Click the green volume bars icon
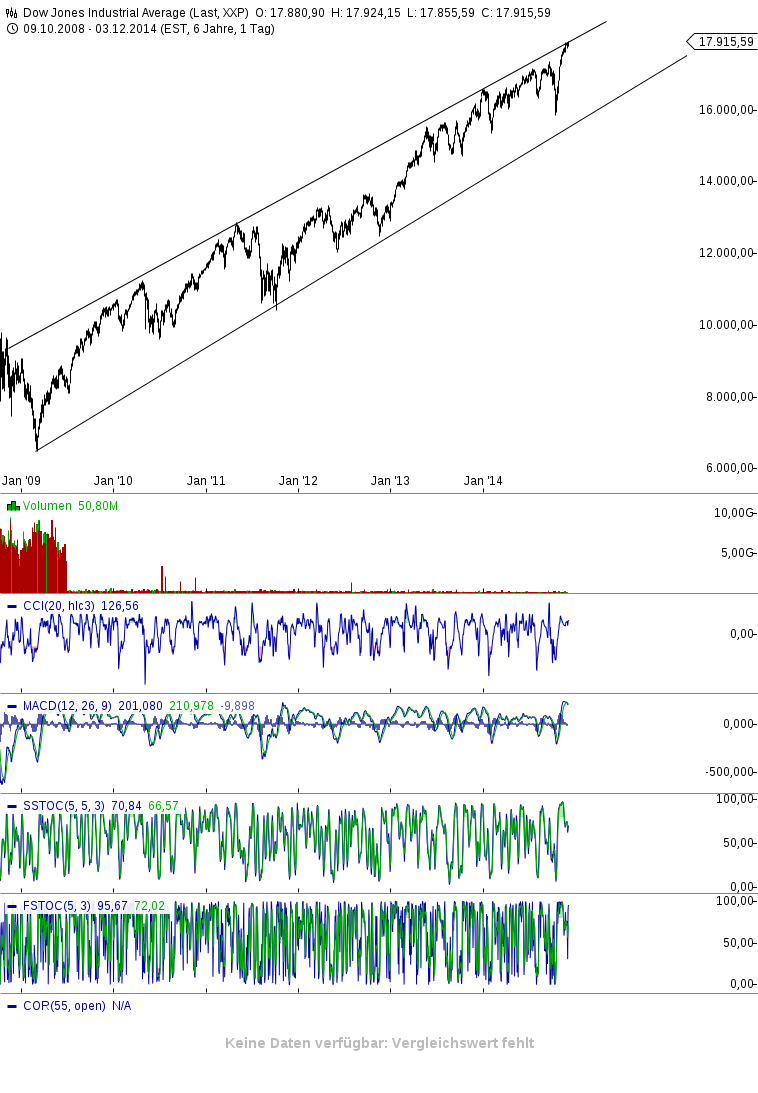The width and height of the screenshot is (758, 1093). tap(13, 506)
